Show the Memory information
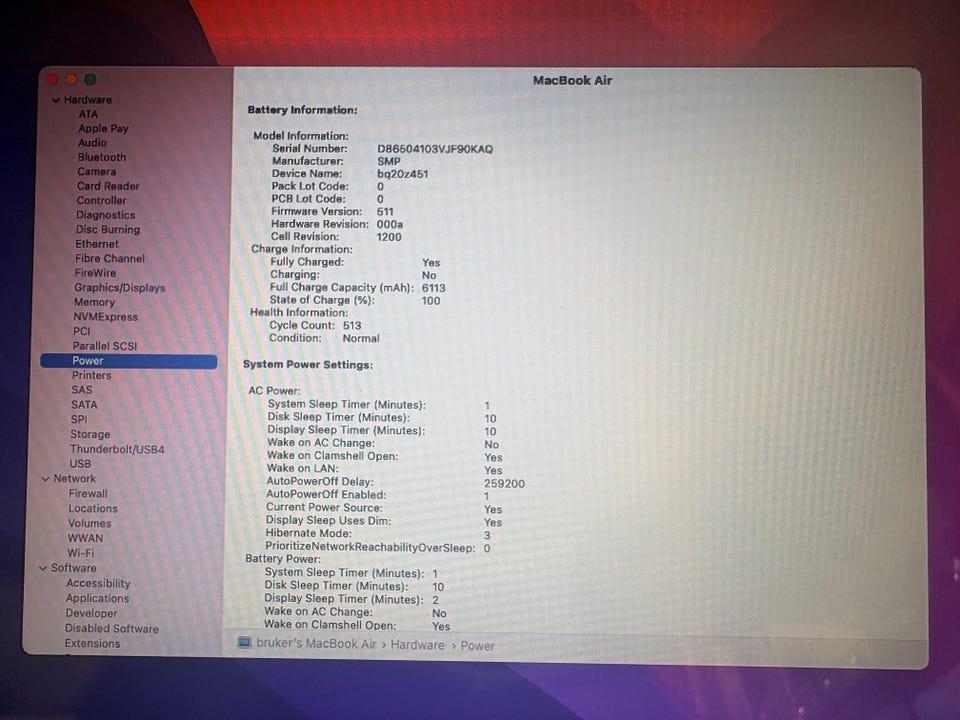The width and height of the screenshot is (960, 720). [x=94, y=302]
